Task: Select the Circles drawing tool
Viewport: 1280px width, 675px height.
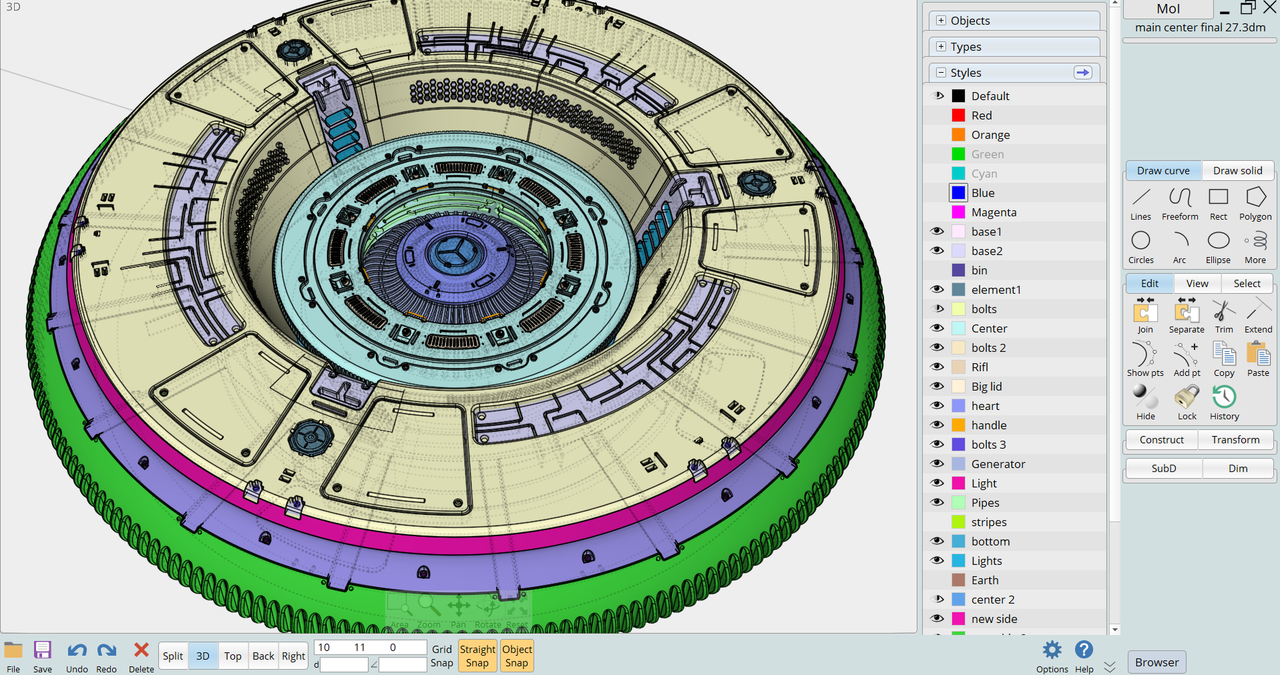Action: click(x=1141, y=247)
